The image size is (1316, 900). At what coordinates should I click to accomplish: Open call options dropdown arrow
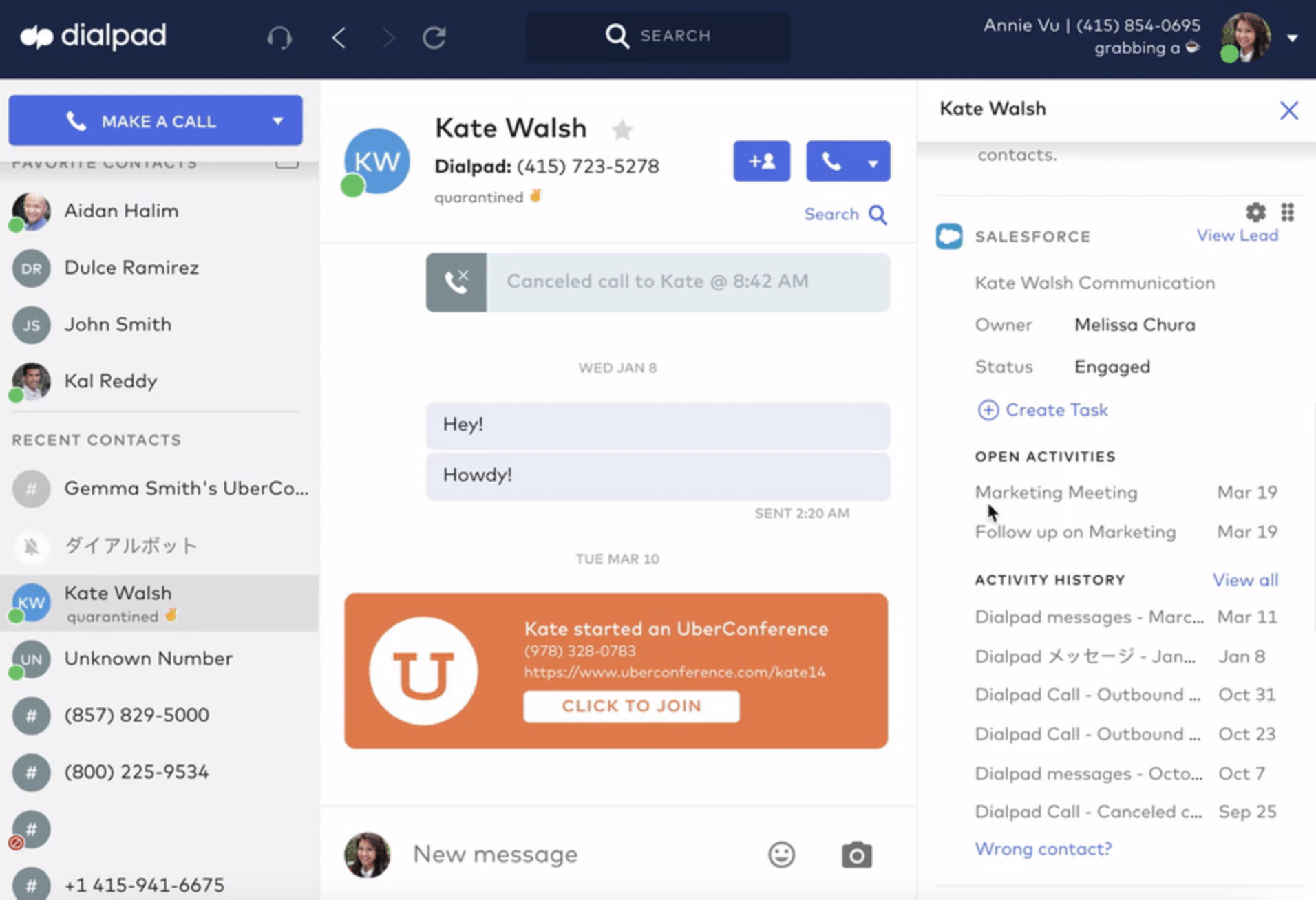click(x=873, y=163)
